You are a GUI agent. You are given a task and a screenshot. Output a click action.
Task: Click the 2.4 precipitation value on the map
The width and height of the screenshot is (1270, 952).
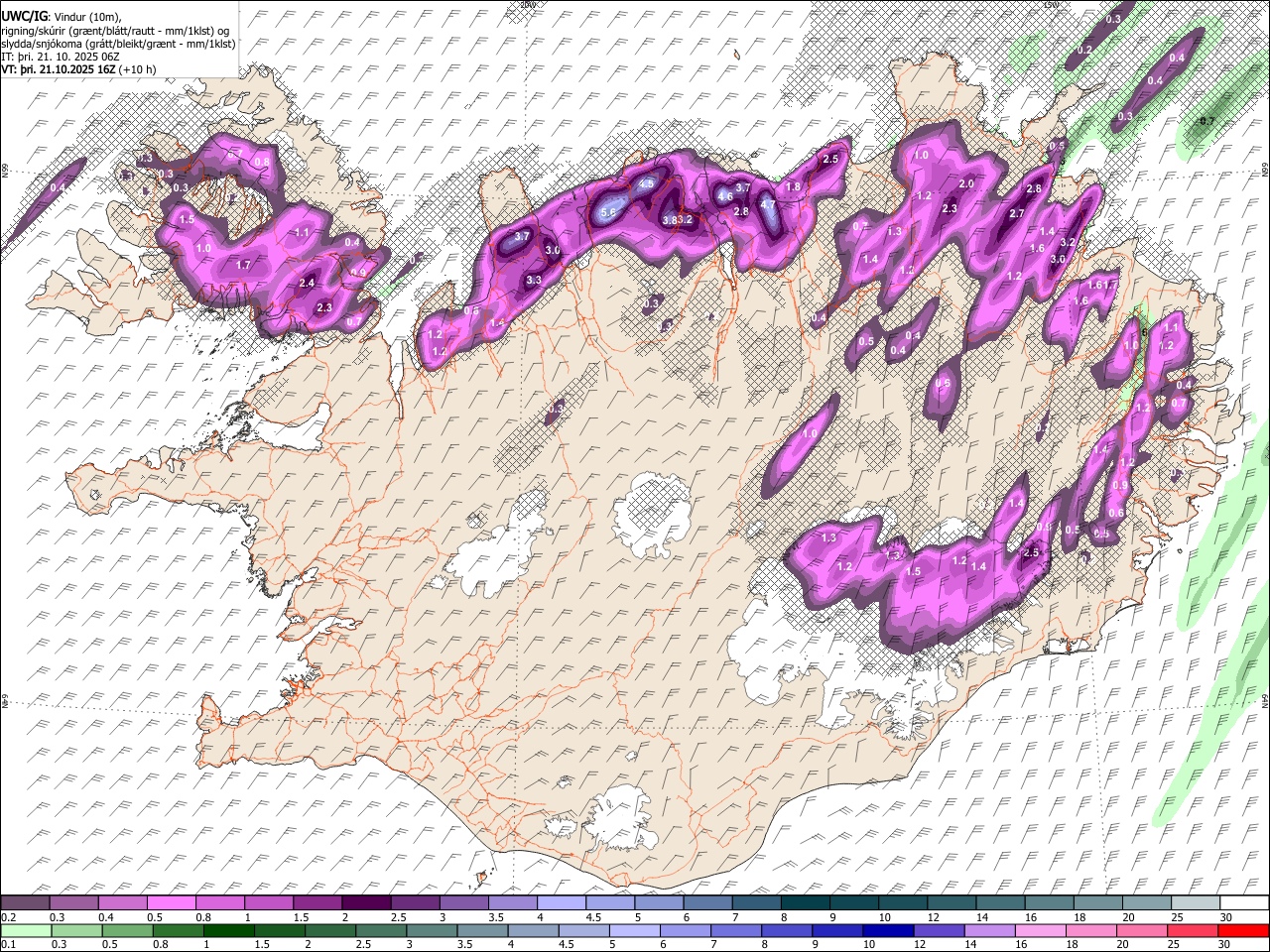307,283
